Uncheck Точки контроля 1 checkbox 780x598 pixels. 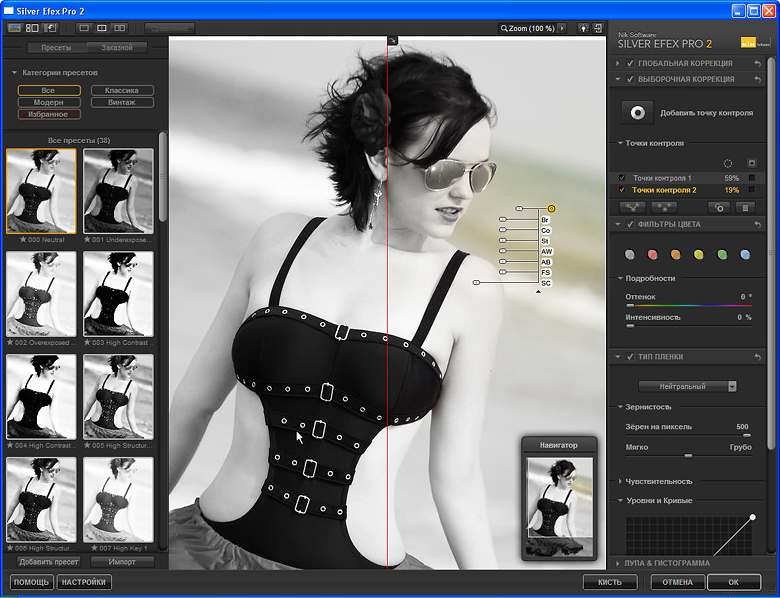[622, 177]
